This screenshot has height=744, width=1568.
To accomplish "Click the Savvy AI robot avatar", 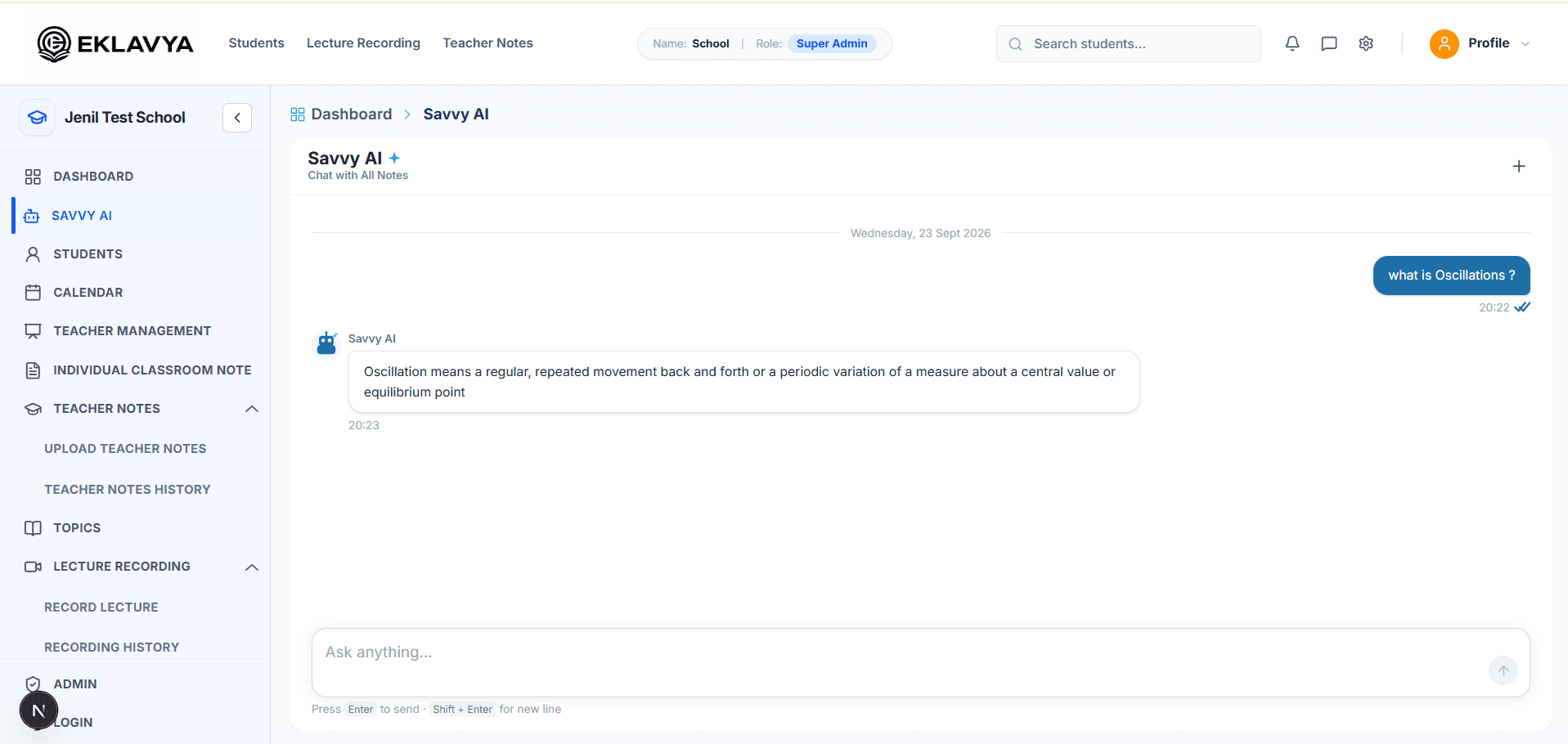I will coord(327,343).
